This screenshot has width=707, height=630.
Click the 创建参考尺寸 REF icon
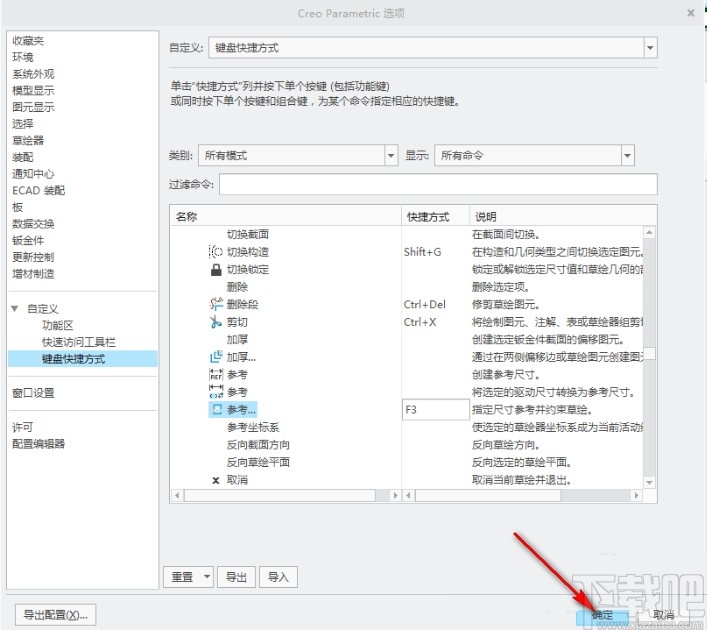[216, 374]
